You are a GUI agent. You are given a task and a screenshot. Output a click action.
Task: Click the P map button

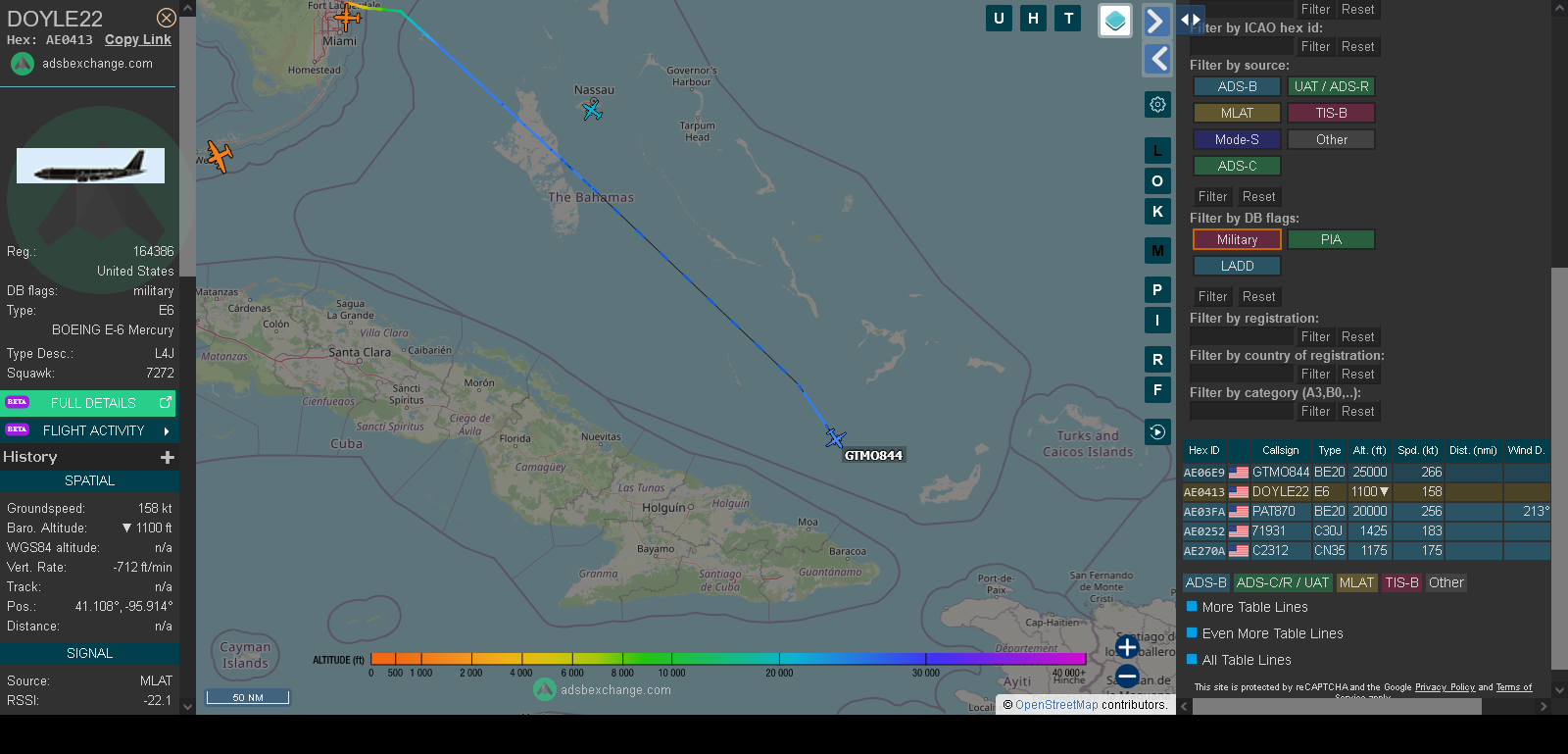point(1157,290)
